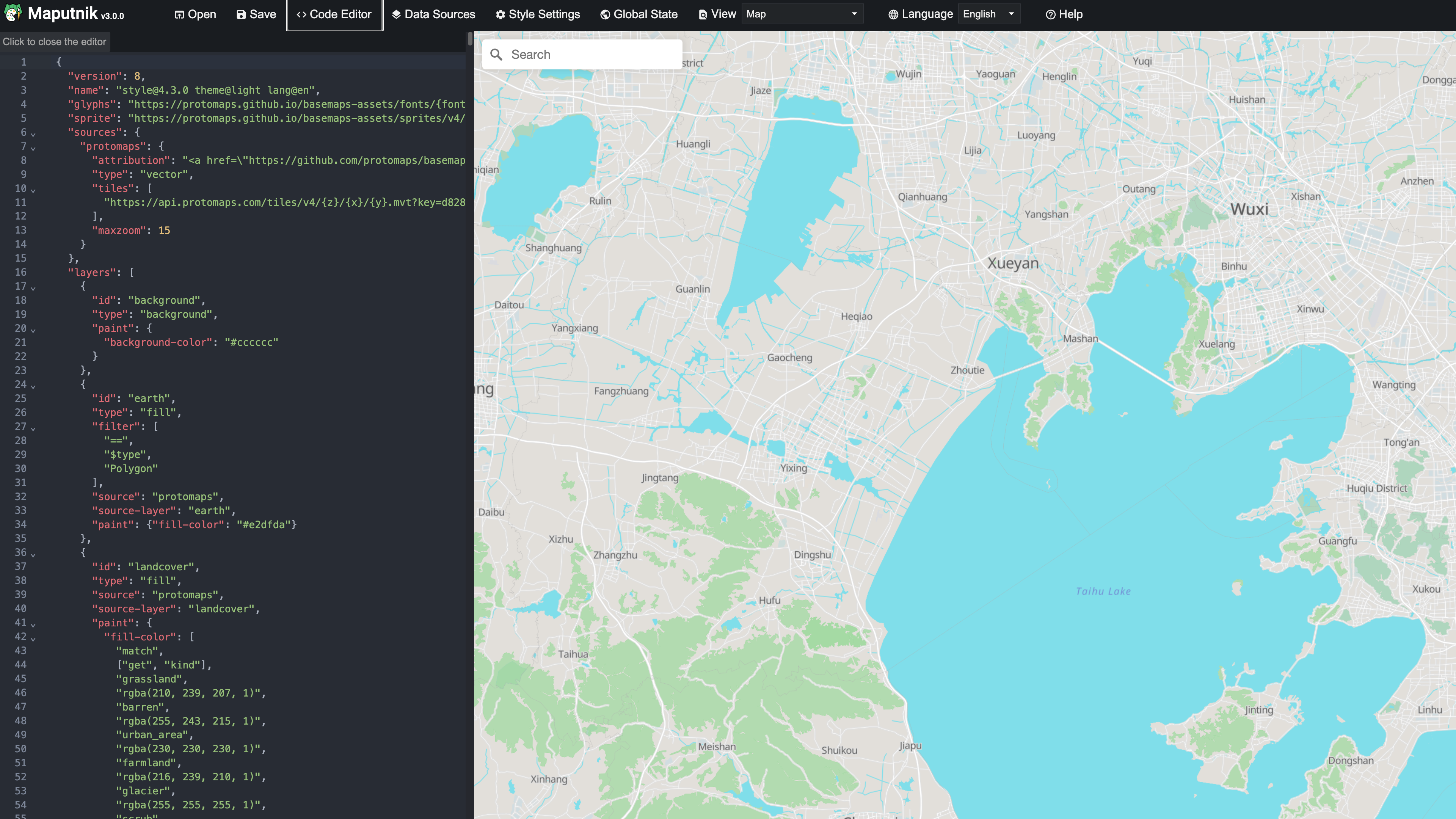This screenshot has width=1456, height=819.
Task: Click the Maputnik logo icon
Action: pyautogui.click(x=13, y=13)
